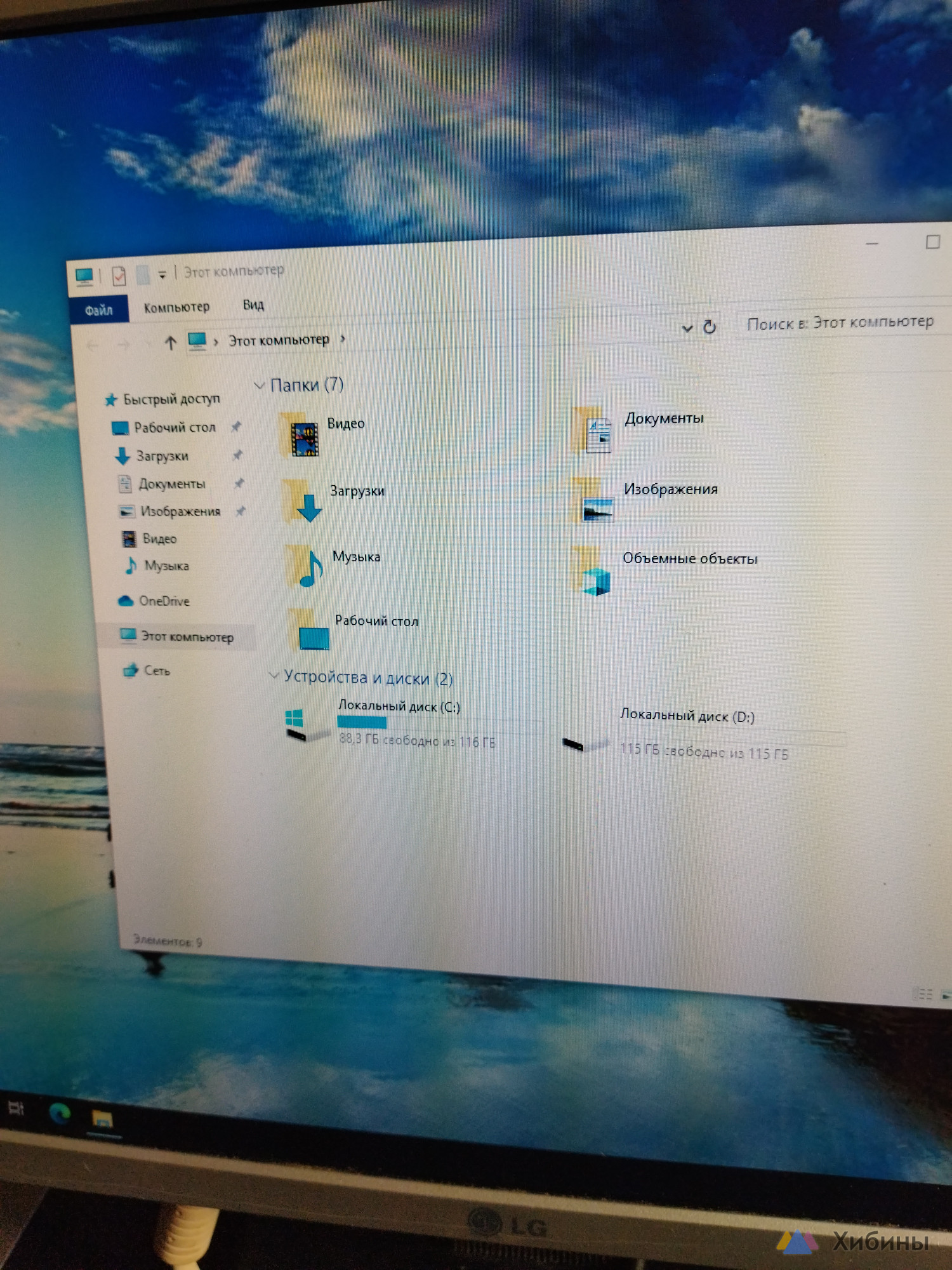Screen dimensions: 952x1270
Task: Open the Файл menu
Action: click(x=99, y=310)
